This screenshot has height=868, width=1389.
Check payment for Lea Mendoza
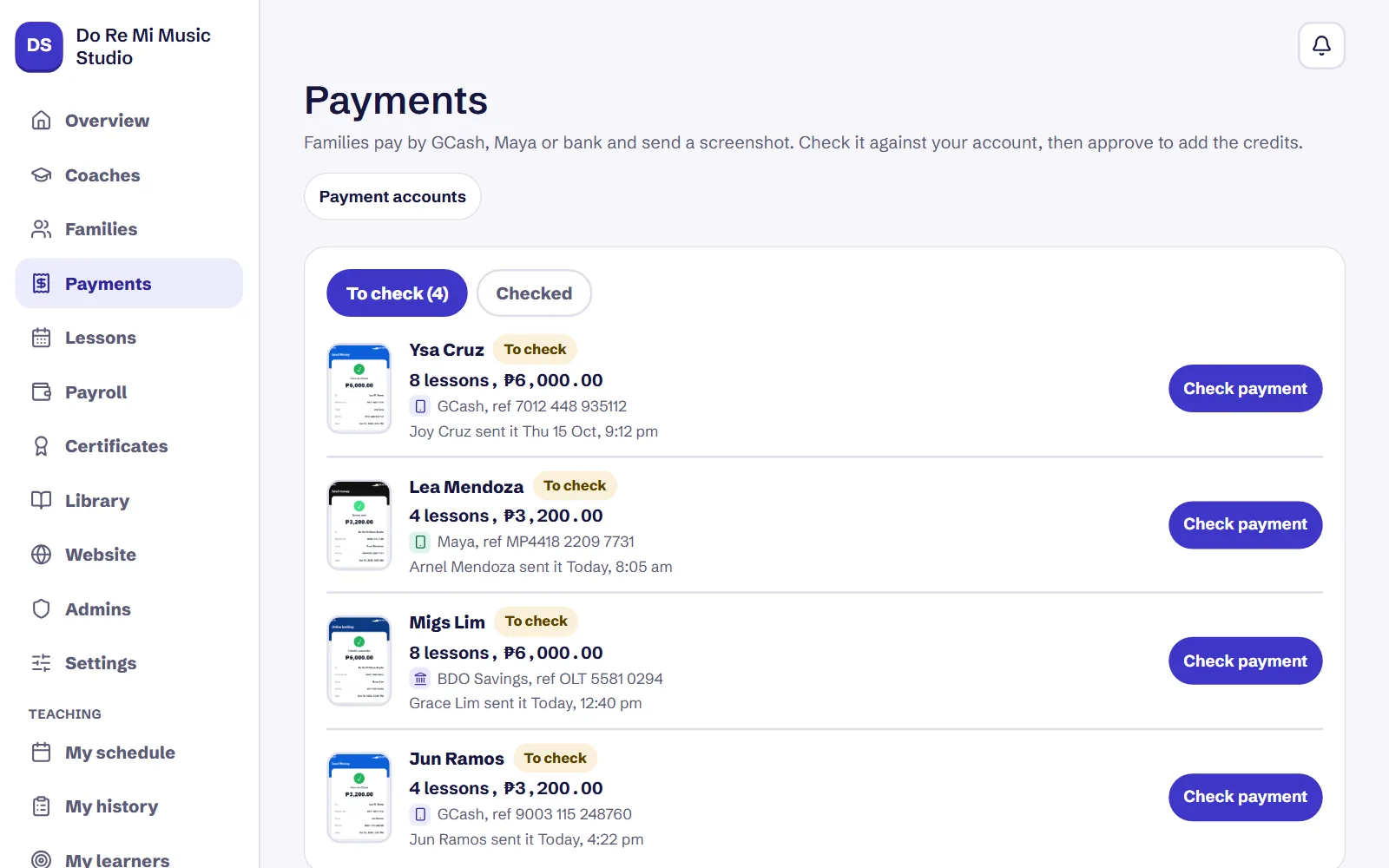1245,524
